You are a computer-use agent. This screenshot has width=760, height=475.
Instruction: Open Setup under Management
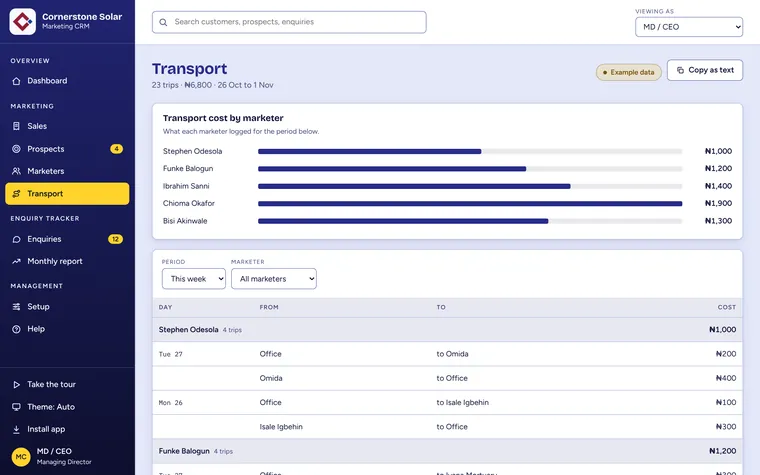67,306
